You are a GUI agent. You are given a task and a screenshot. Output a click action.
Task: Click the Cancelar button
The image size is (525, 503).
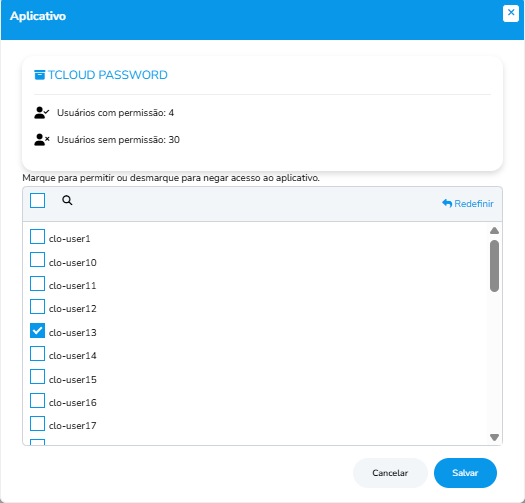pos(390,473)
